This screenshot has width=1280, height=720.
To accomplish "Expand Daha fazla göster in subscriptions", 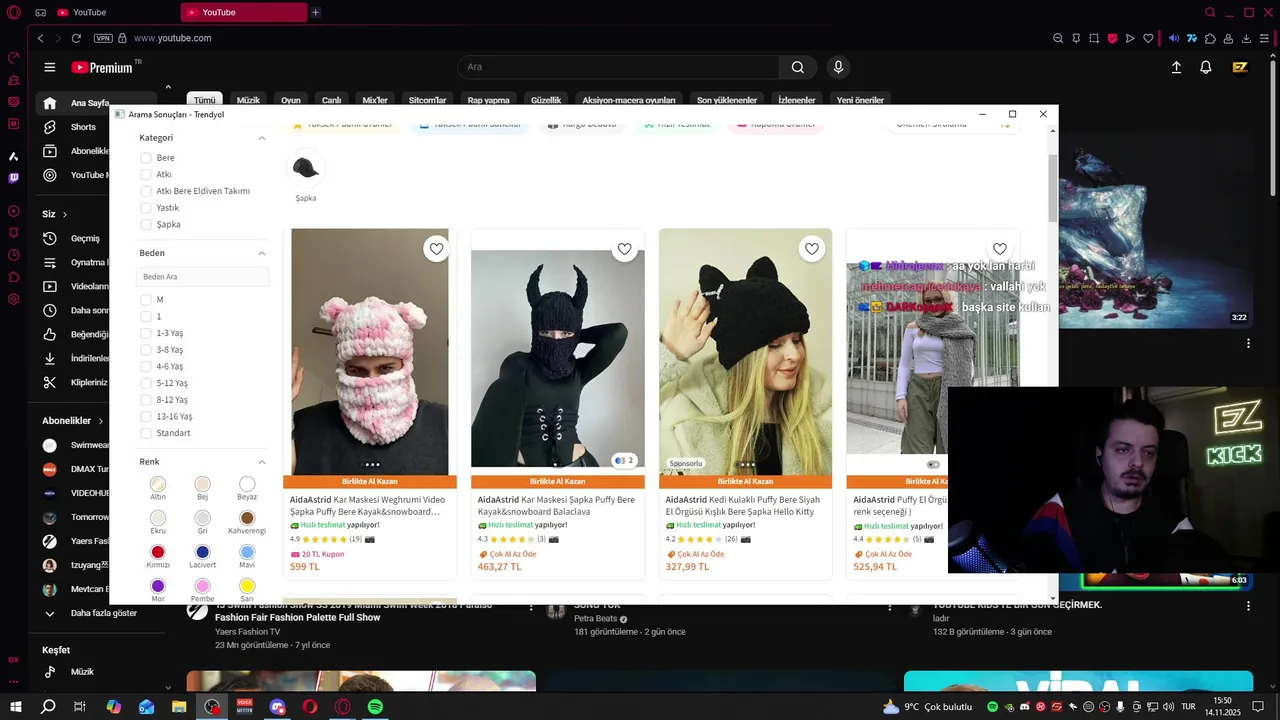I will pyautogui.click(x=90, y=613).
